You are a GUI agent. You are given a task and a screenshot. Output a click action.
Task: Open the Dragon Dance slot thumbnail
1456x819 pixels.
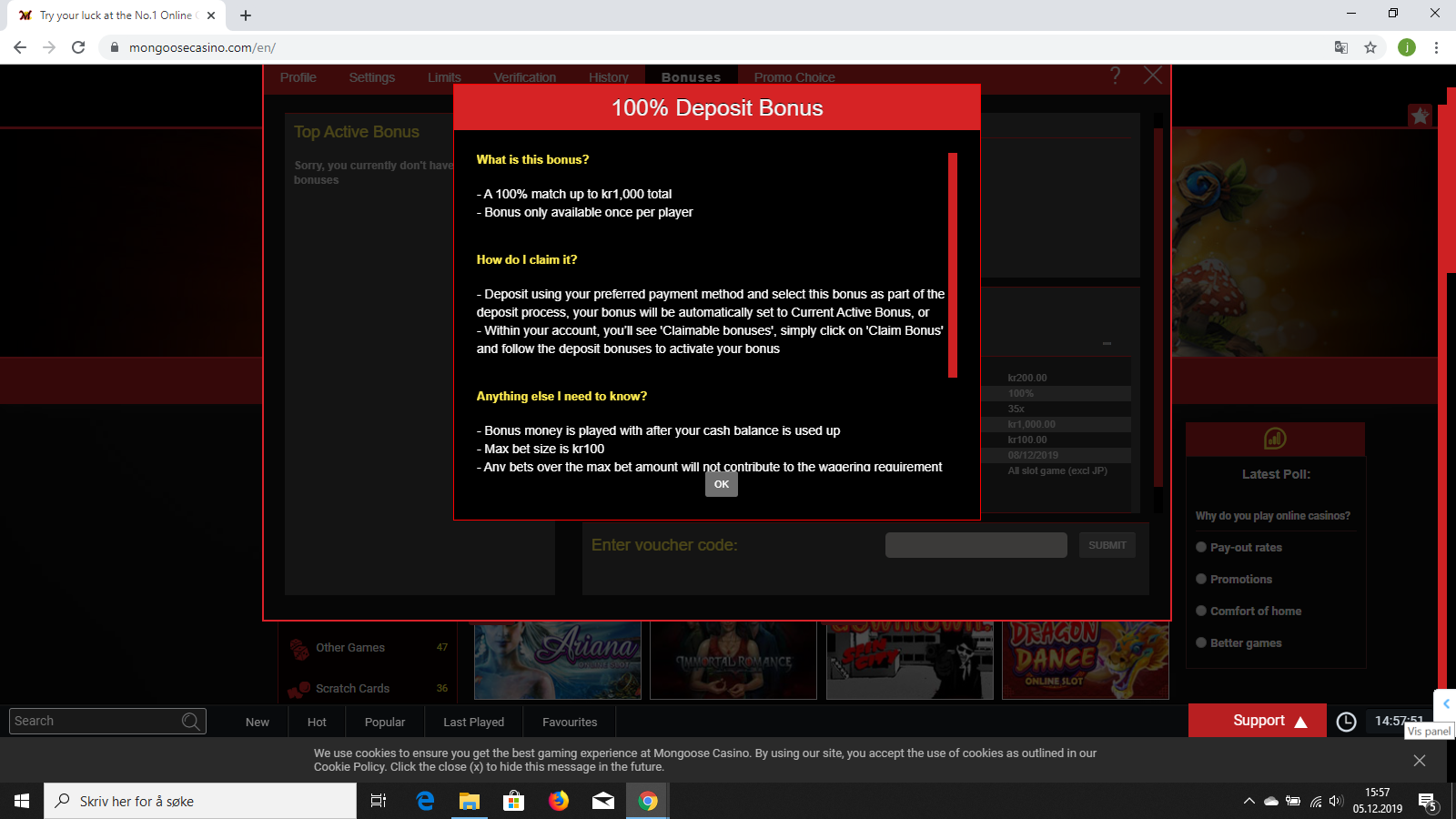point(1086,661)
